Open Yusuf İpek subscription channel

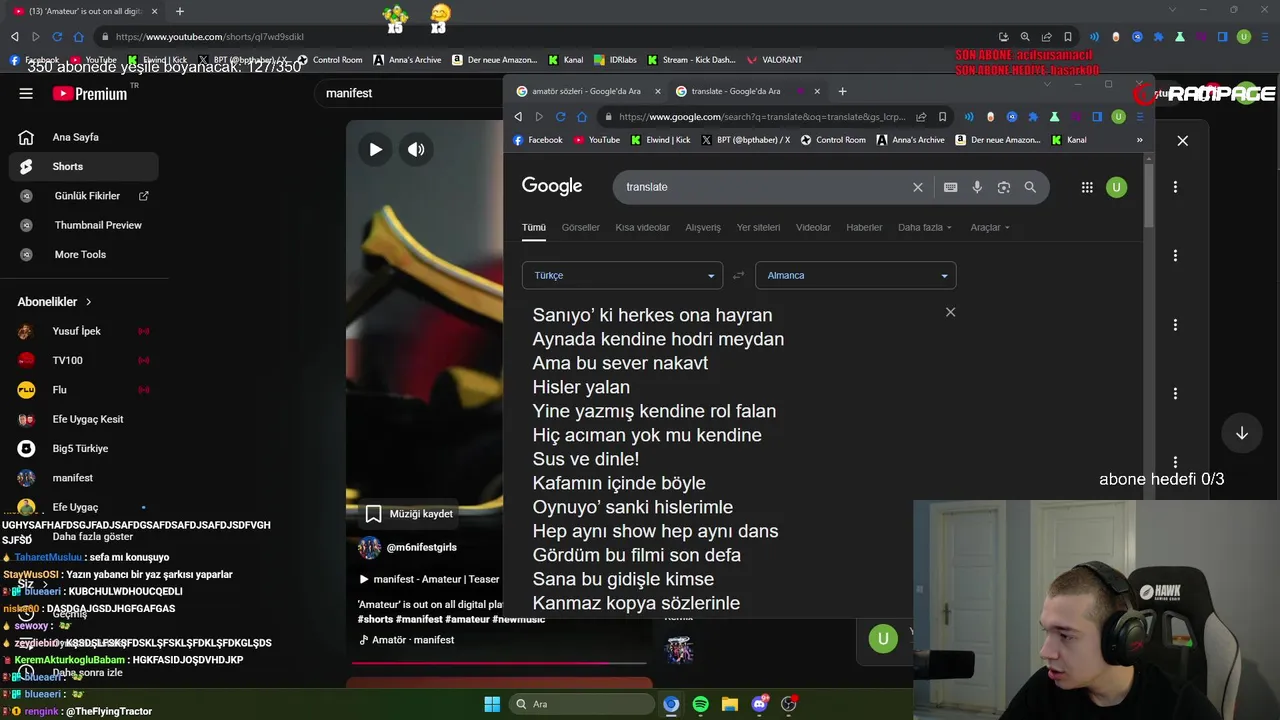(83, 331)
